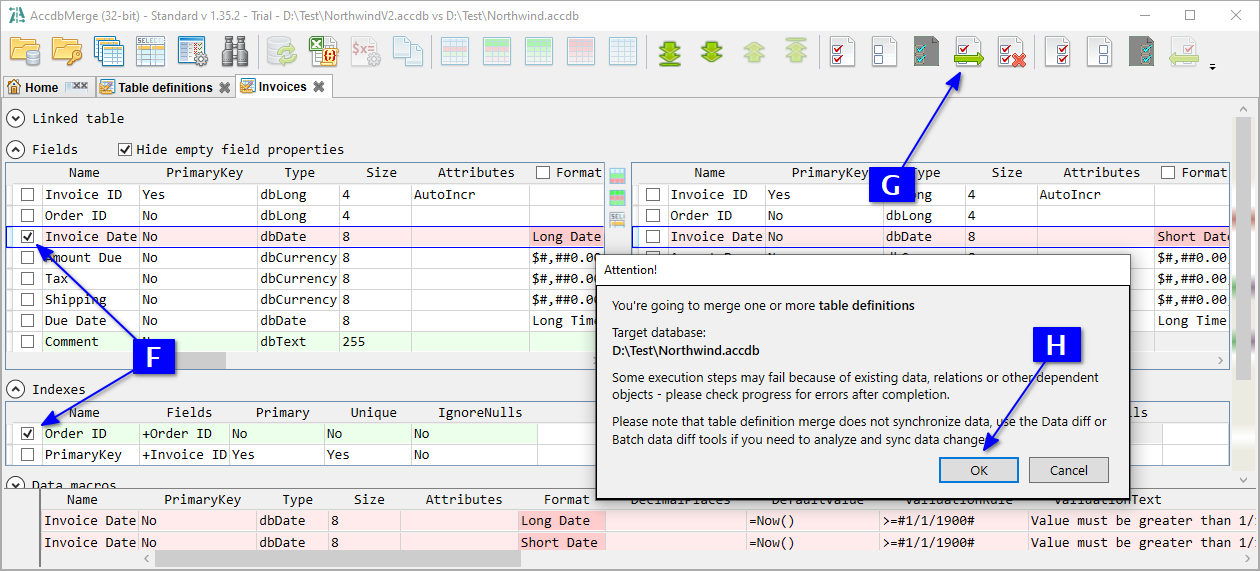Click the $x= expression settings icon
This screenshot has width=1260, height=571.
[366, 51]
